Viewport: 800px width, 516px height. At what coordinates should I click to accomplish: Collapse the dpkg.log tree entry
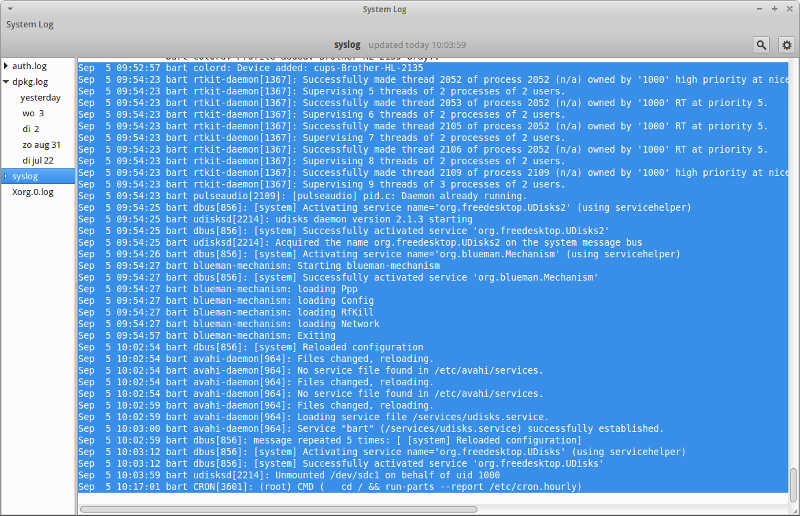6,82
